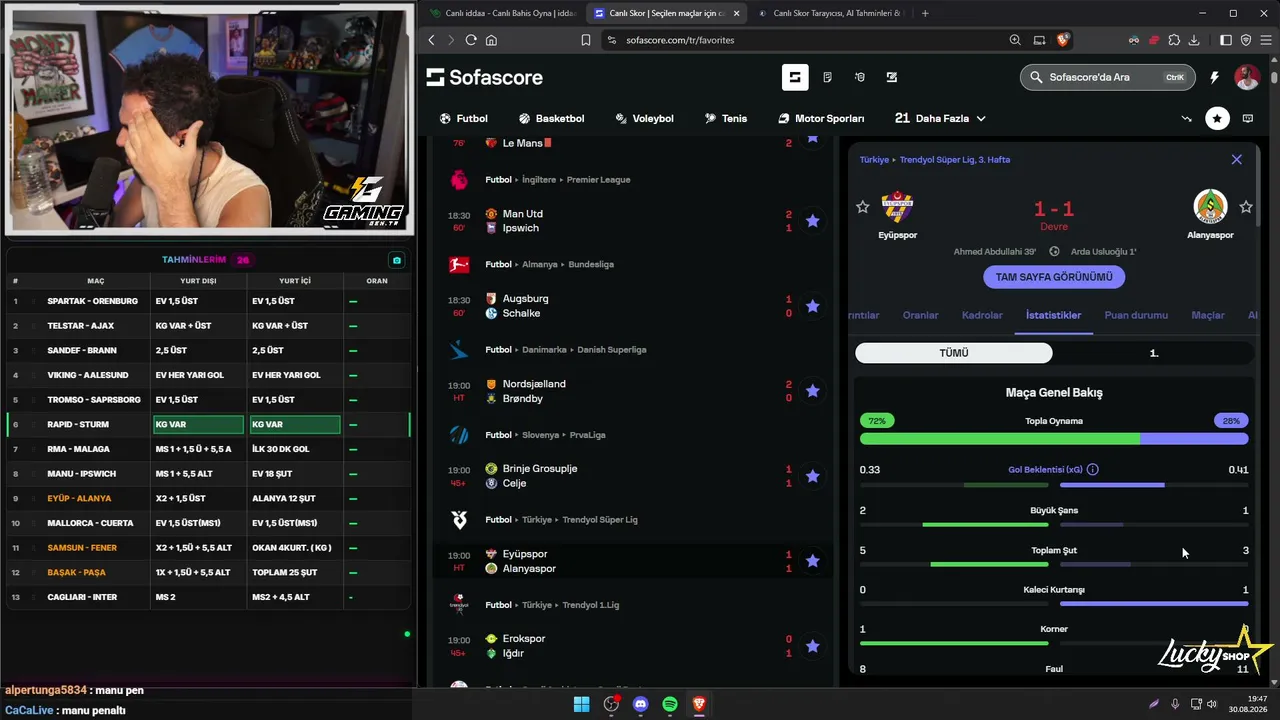
Task: Click the Bundesliga logo icon
Action: click(x=459, y=265)
